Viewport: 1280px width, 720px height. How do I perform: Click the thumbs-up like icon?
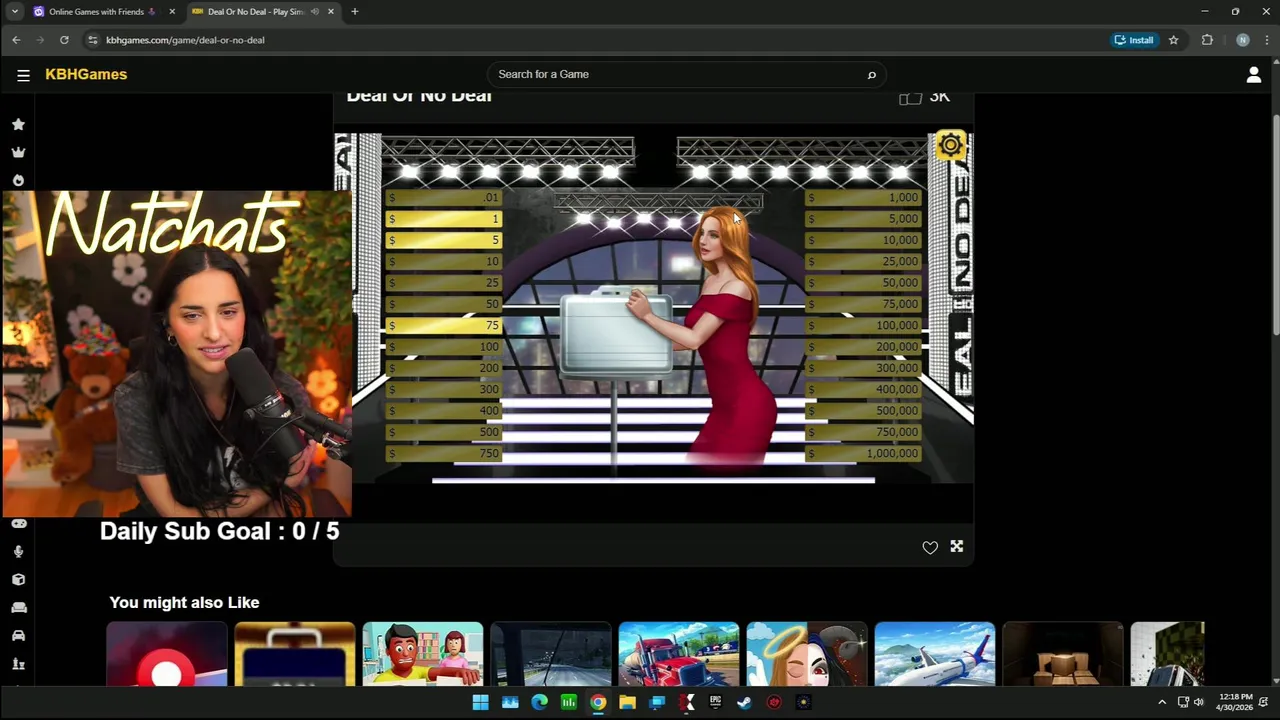[x=910, y=97]
